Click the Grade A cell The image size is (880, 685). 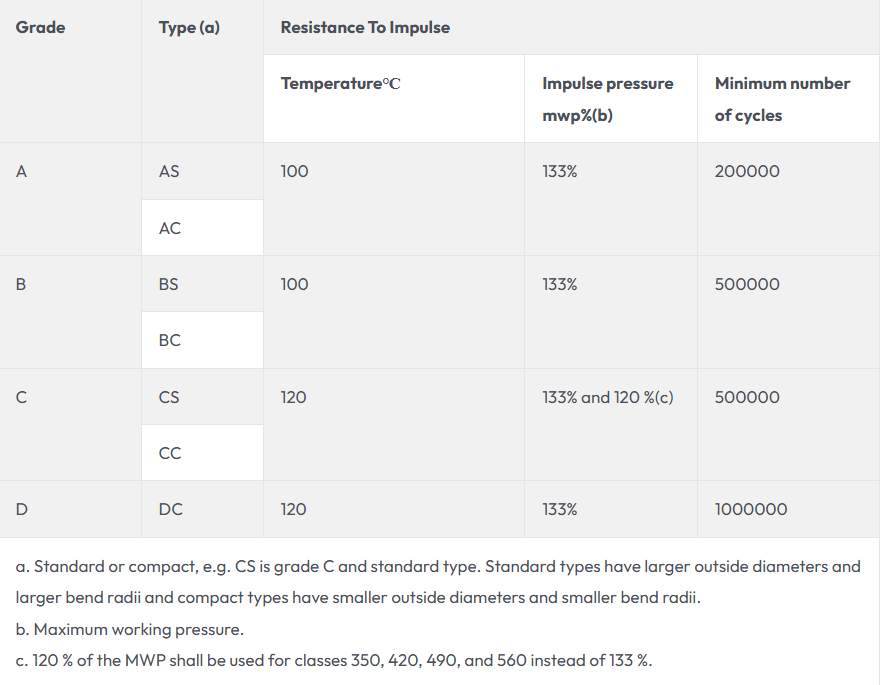pos(22,171)
